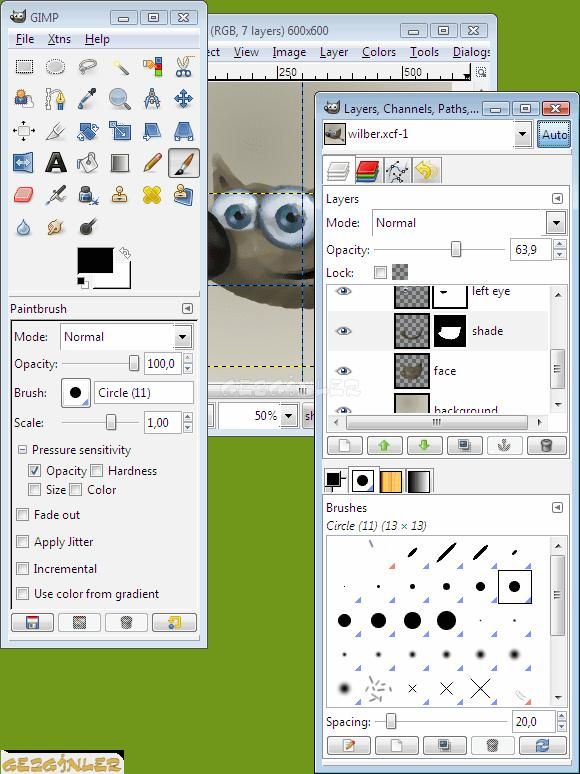Select the Scale tool
The height and width of the screenshot is (774, 580).
coord(119,131)
